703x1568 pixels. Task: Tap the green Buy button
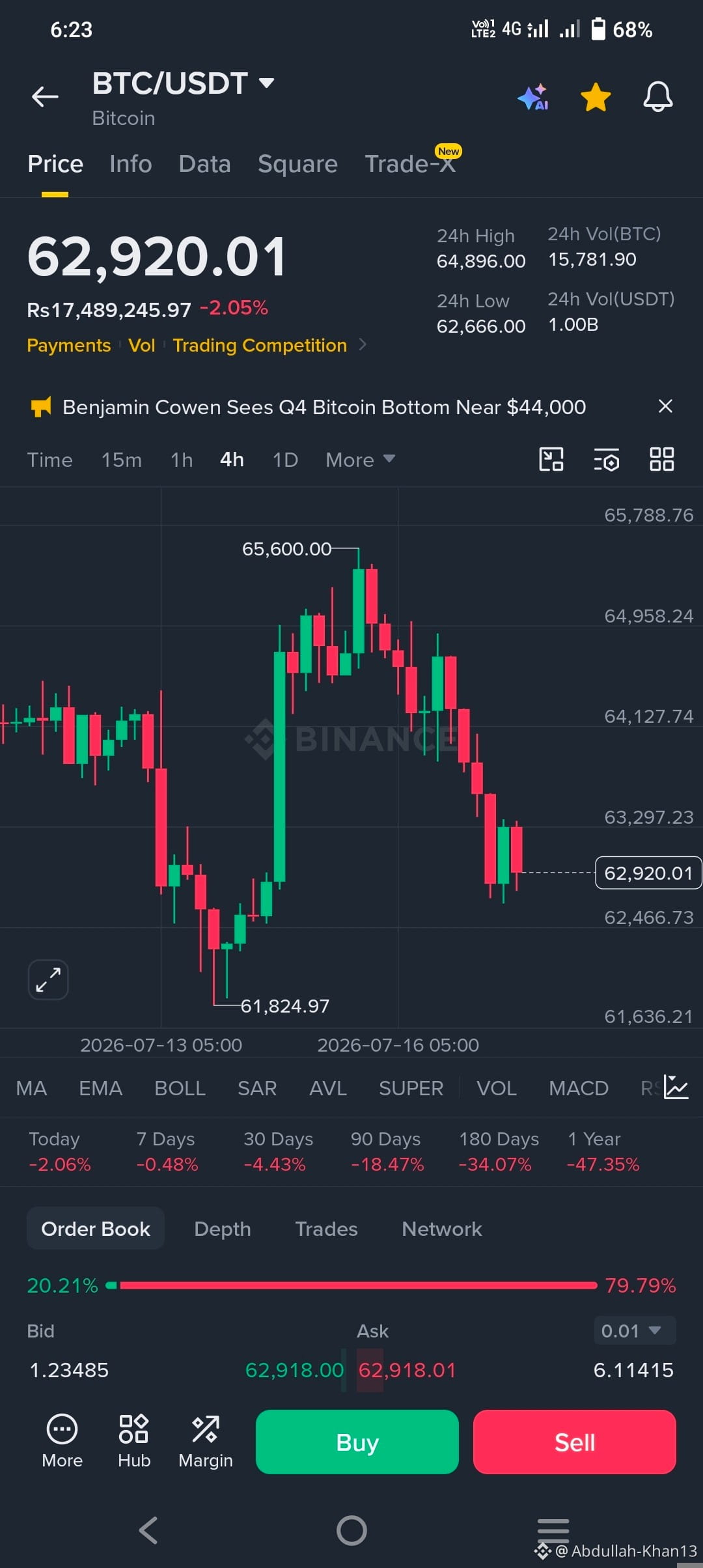(357, 1442)
